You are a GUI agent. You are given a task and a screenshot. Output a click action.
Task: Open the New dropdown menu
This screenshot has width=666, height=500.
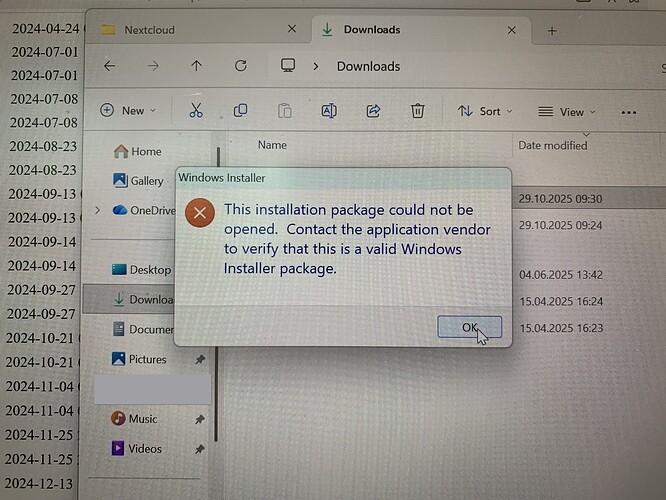128,110
